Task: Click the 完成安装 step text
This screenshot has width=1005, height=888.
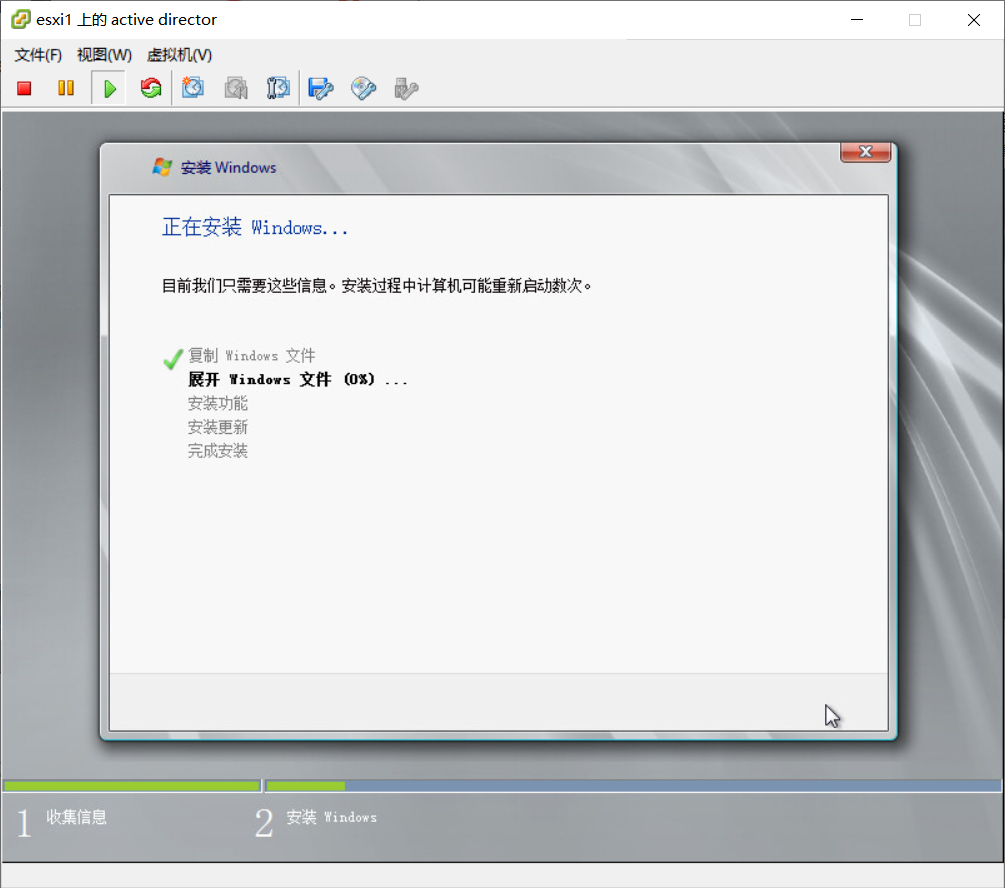Action: [x=217, y=451]
